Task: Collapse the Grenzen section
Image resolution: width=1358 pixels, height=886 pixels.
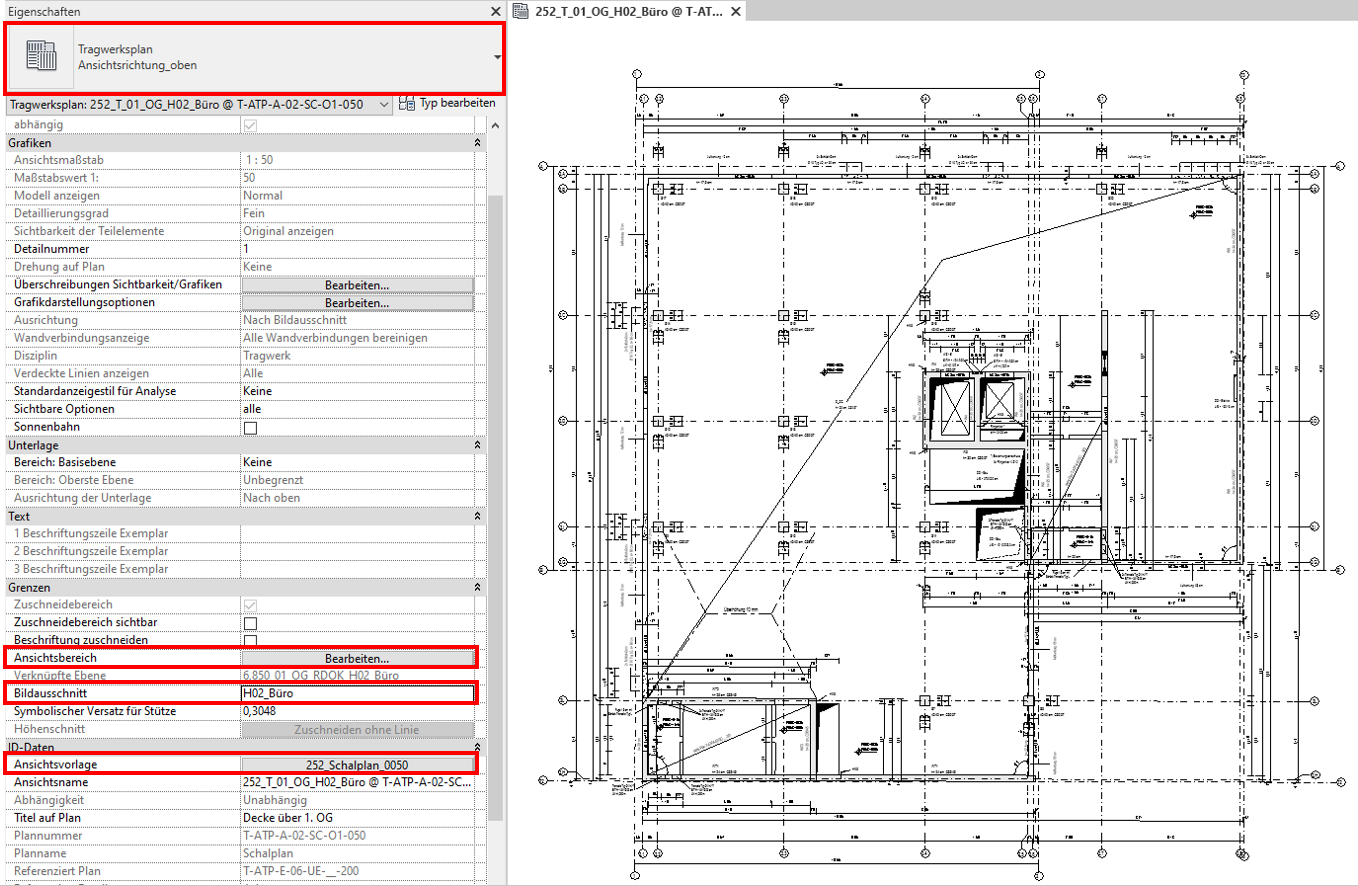Action: tap(479, 587)
